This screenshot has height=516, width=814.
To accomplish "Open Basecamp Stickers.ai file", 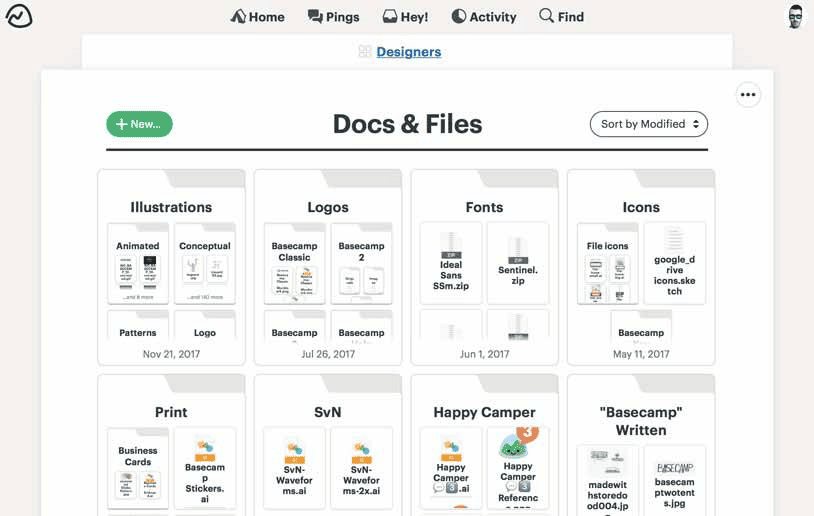I will point(205,468).
